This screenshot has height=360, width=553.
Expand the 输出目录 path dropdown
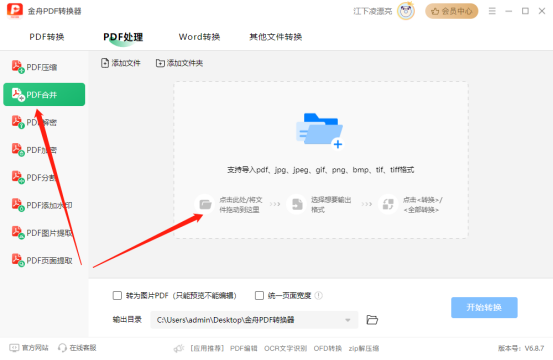pos(348,320)
